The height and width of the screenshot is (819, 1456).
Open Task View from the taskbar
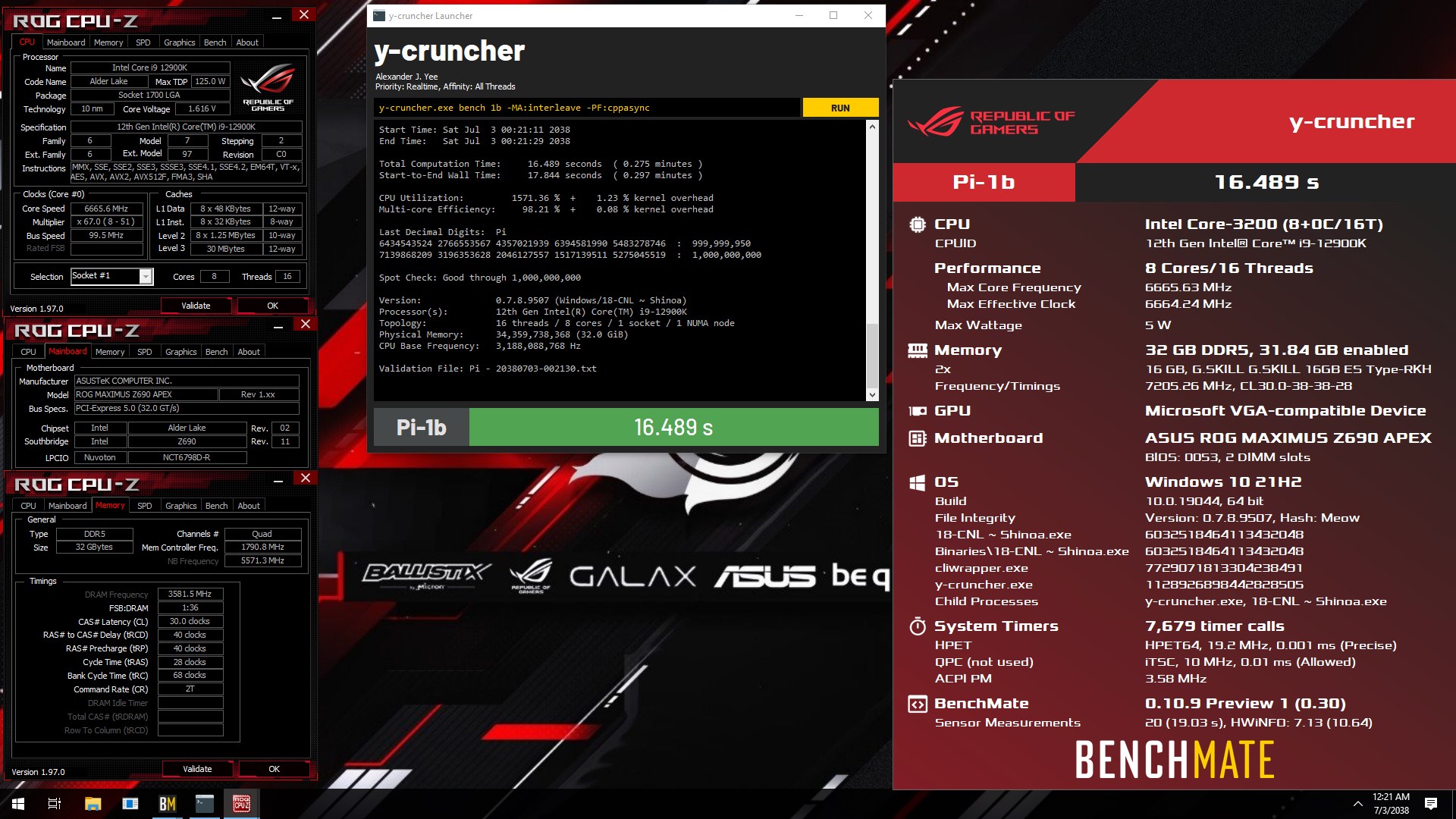click(55, 804)
